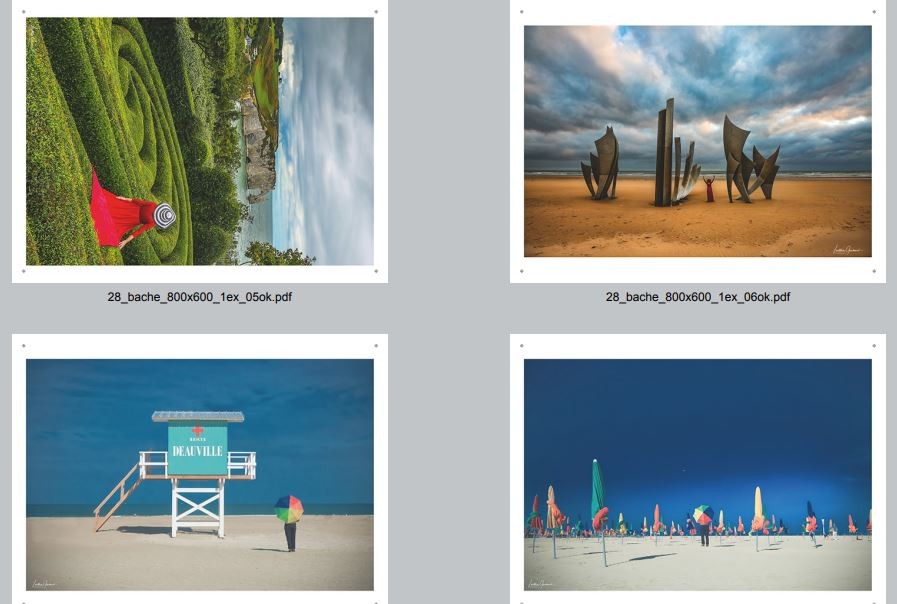Screen dimensions: 897x604
Task: Click the tall central steel sculpture
Action: point(664,153)
